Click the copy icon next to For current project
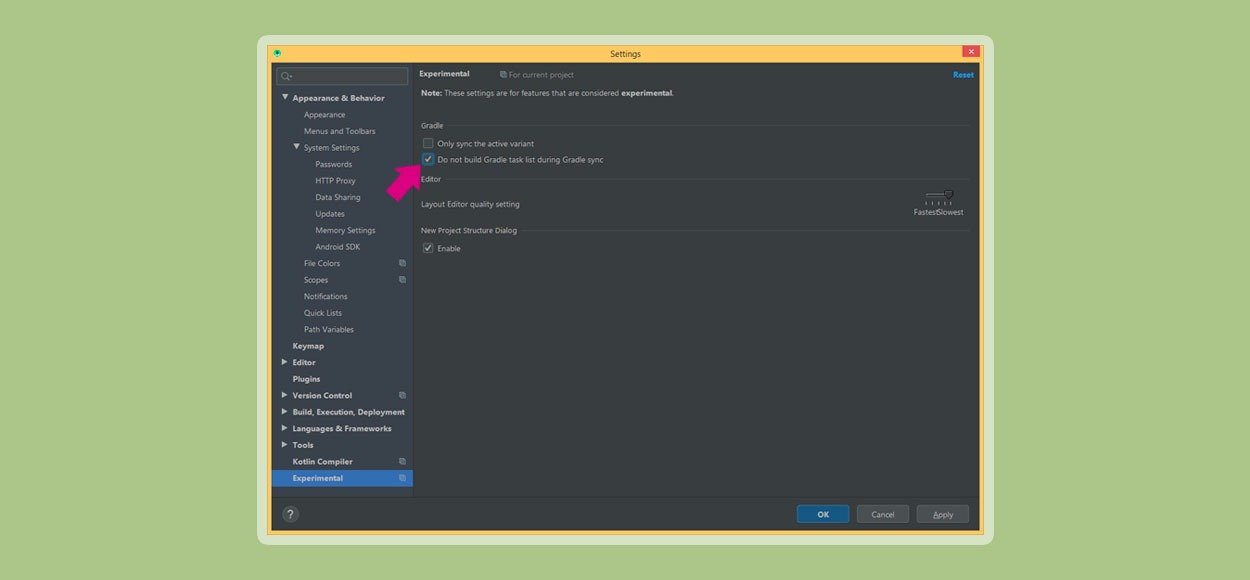1250x580 pixels. (x=503, y=75)
